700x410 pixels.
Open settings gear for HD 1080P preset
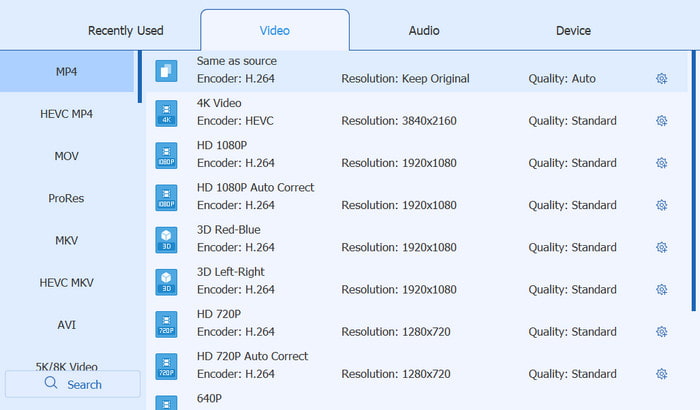point(662,163)
